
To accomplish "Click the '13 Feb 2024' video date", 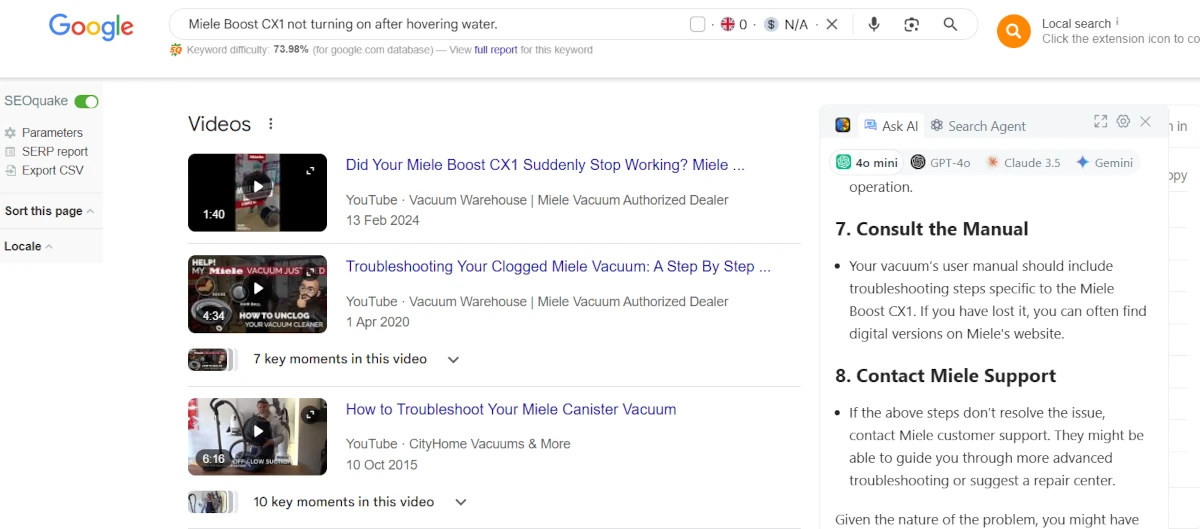I will click(x=383, y=220).
